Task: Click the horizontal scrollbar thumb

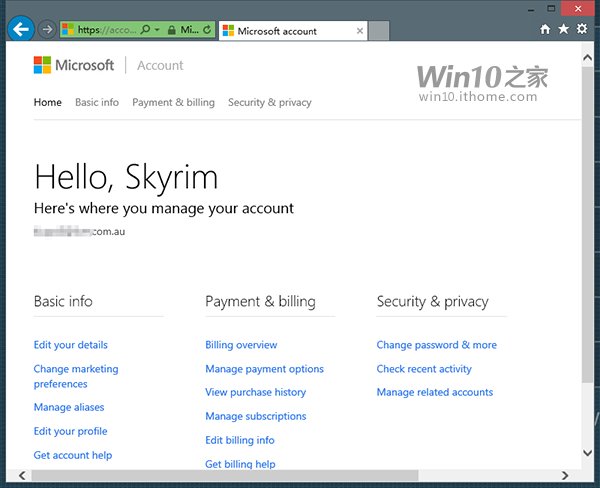Action: (x=225, y=475)
